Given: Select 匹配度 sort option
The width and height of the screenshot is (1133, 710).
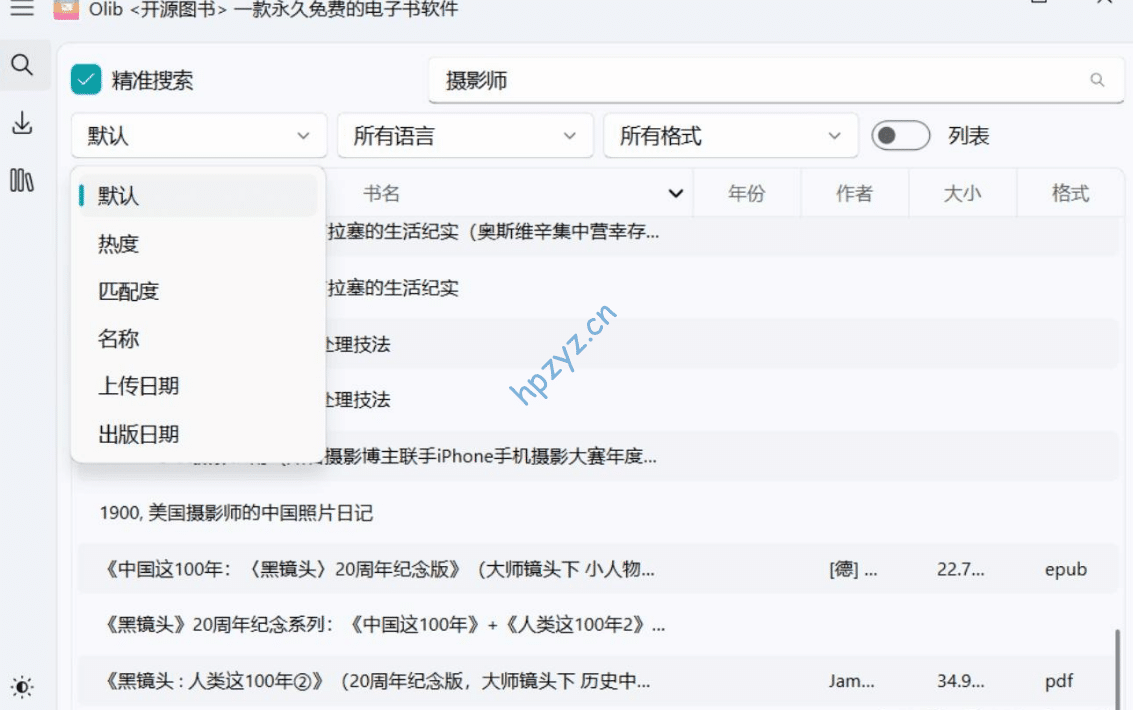Looking at the screenshot, I should coord(129,292).
